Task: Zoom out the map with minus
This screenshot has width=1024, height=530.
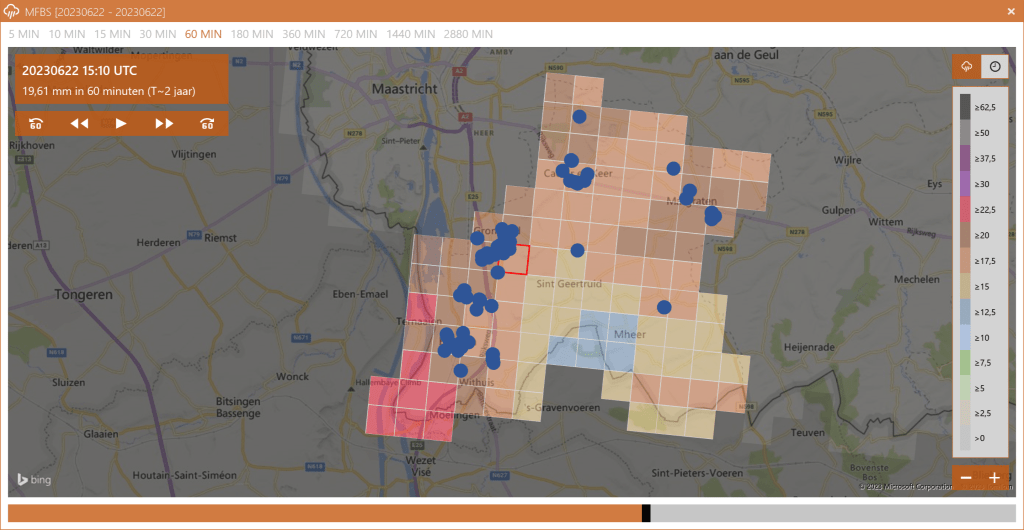Action: (966, 478)
